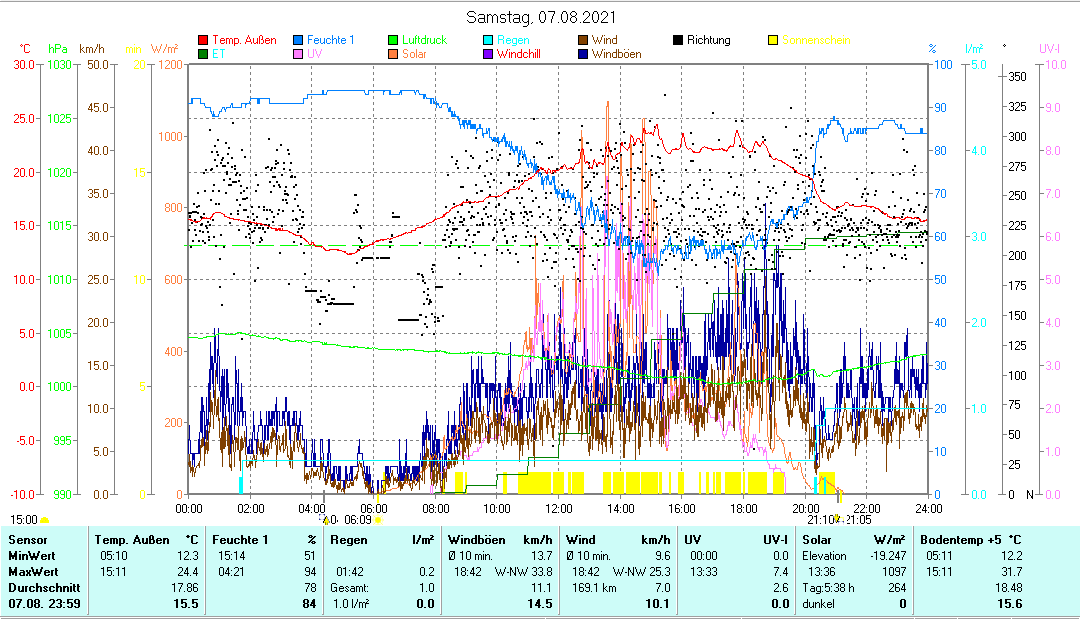Click the Windböen km/h column header

499,540
